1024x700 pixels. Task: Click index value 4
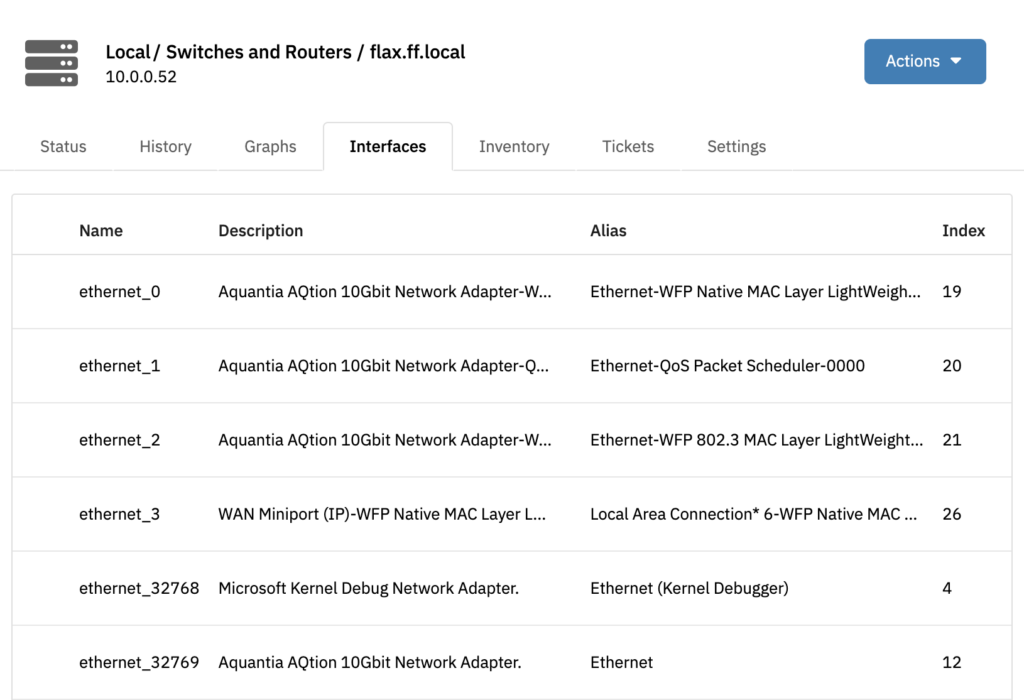[947, 588]
